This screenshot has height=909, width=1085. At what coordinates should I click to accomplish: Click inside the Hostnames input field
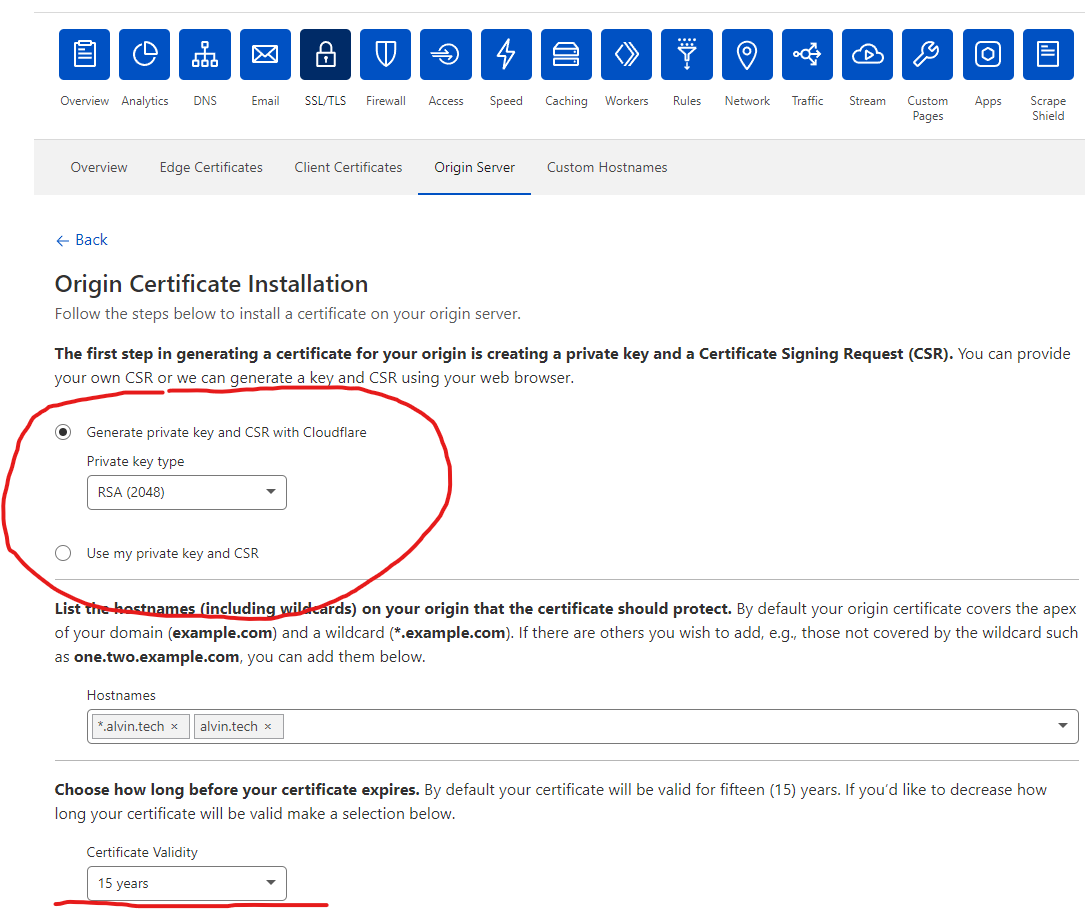pyautogui.click(x=583, y=726)
